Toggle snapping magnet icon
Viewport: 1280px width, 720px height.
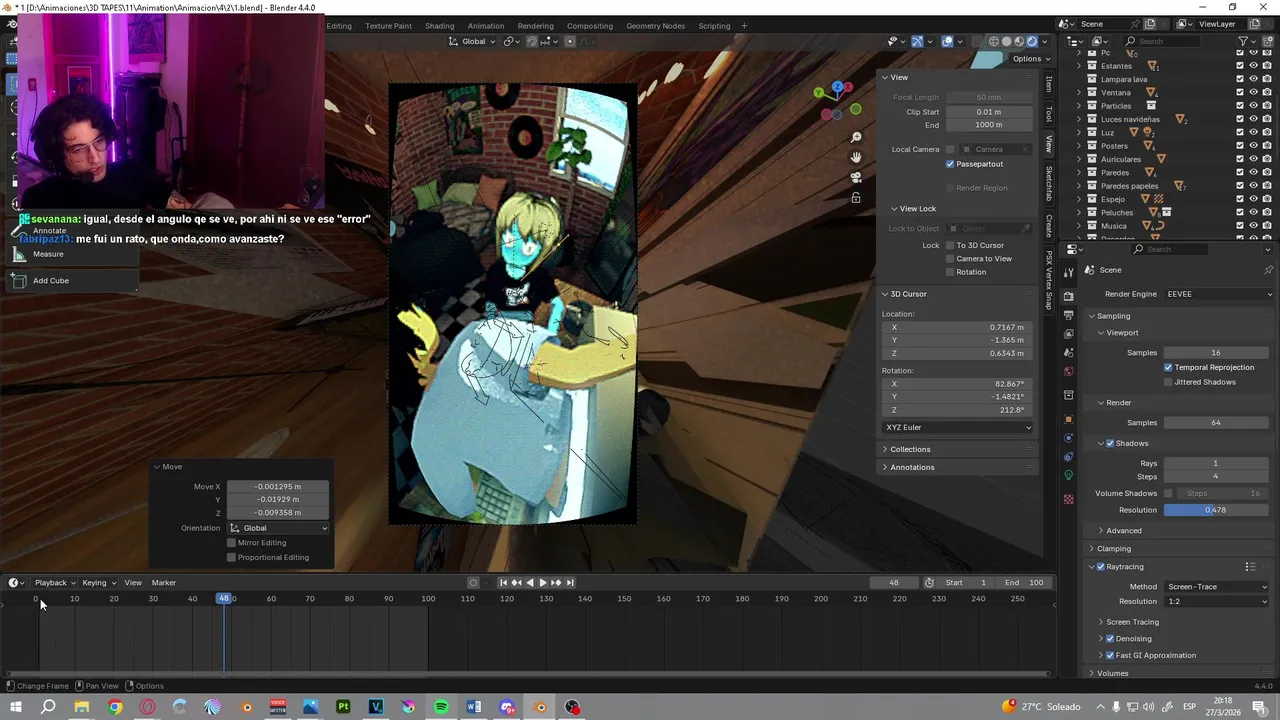pyautogui.click(x=531, y=41)
